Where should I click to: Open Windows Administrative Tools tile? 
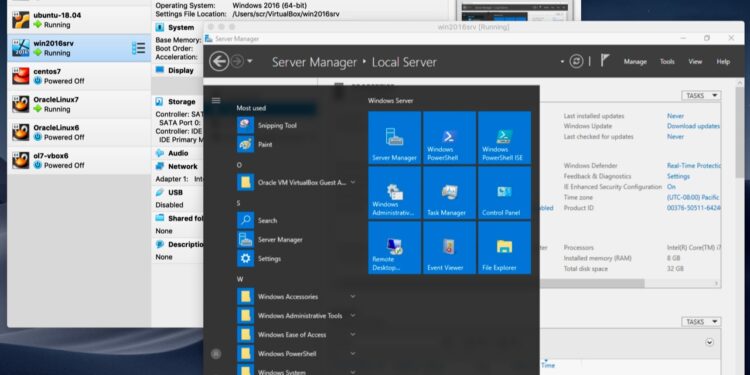pyautogui.click(x=395, y=193)
